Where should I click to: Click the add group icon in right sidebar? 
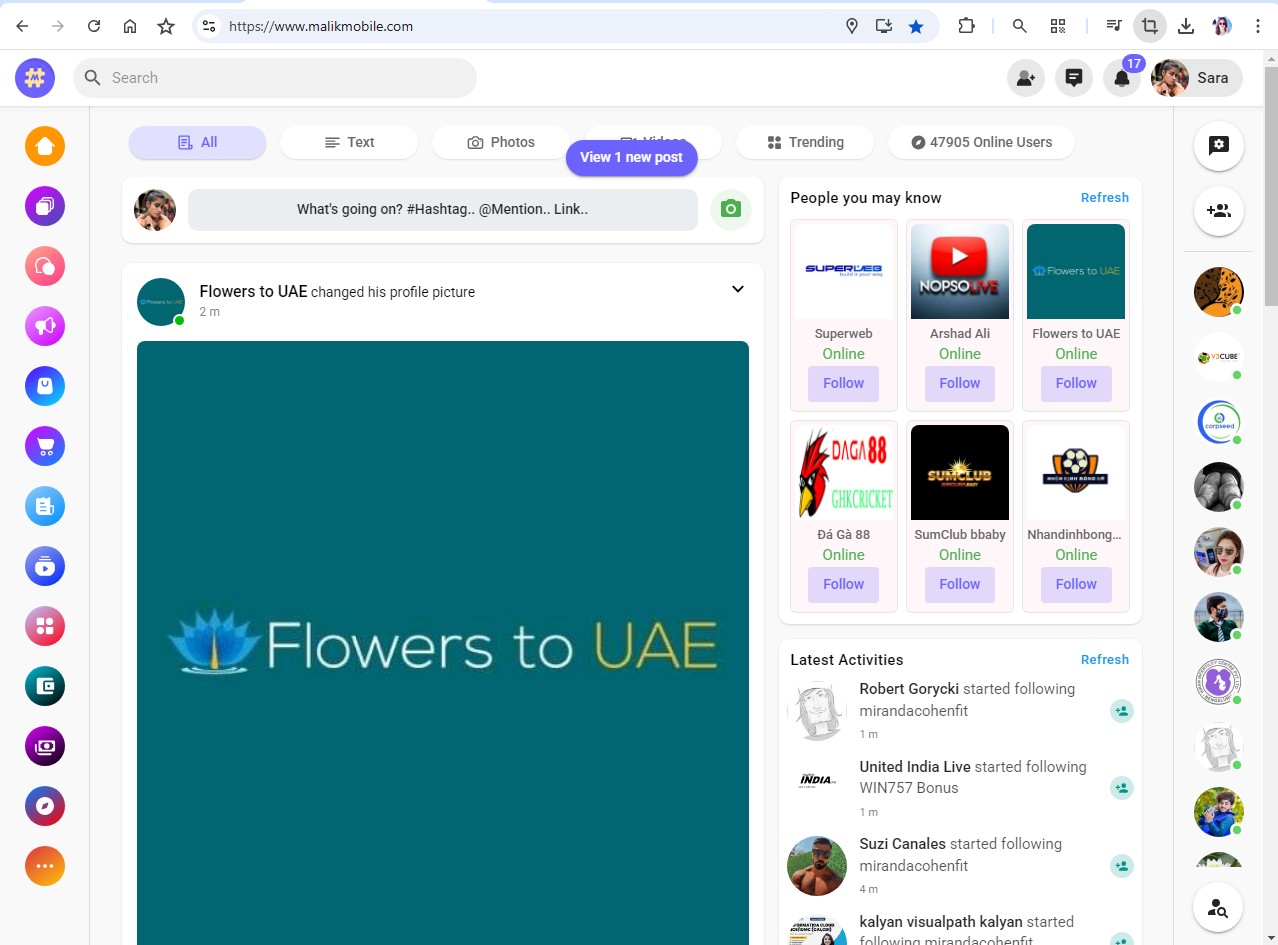(x=1219, y=211)
